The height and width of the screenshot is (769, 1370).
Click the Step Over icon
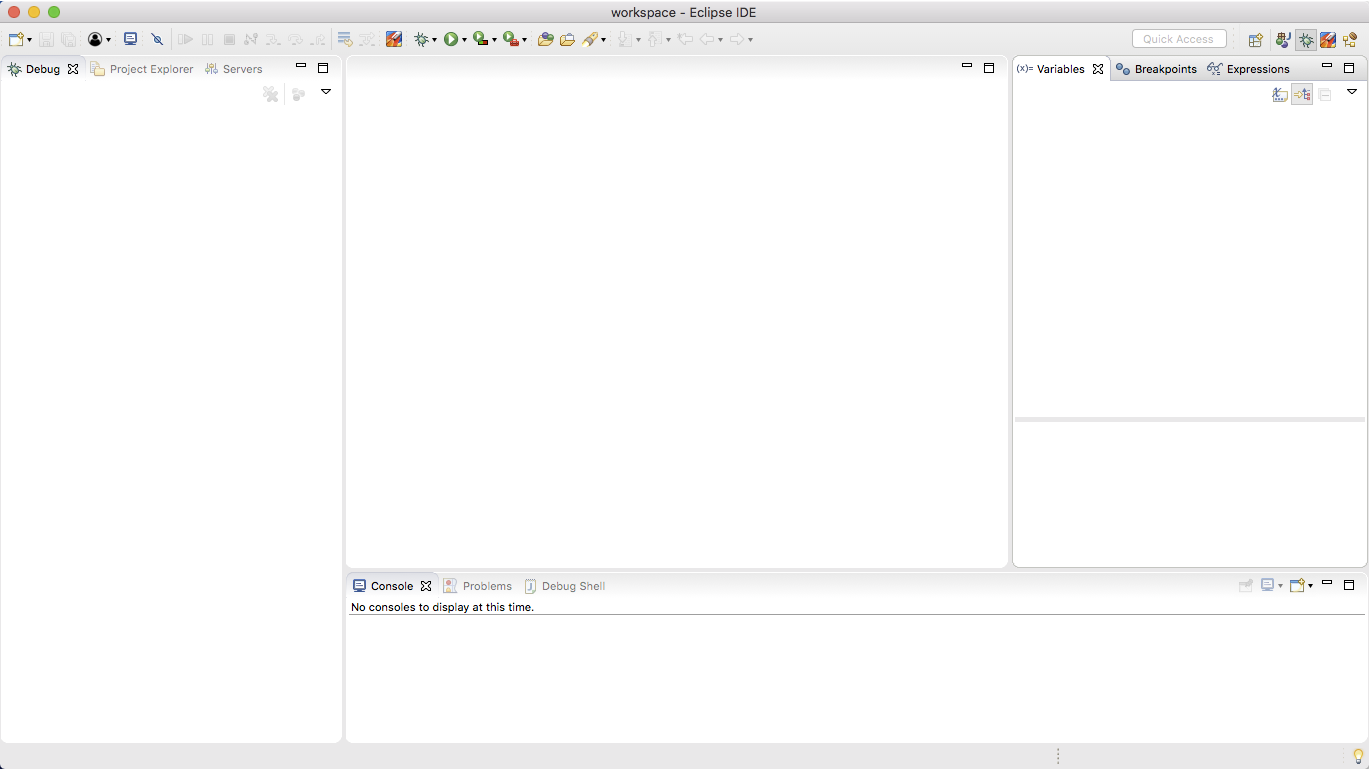click(295, 39)
